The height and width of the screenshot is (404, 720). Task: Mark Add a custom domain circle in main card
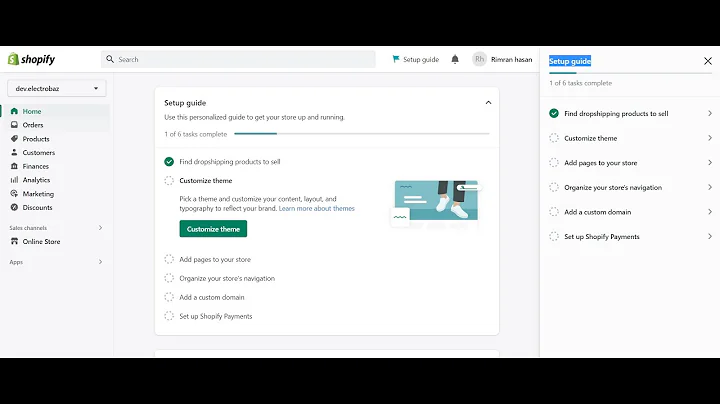(169, 297)
